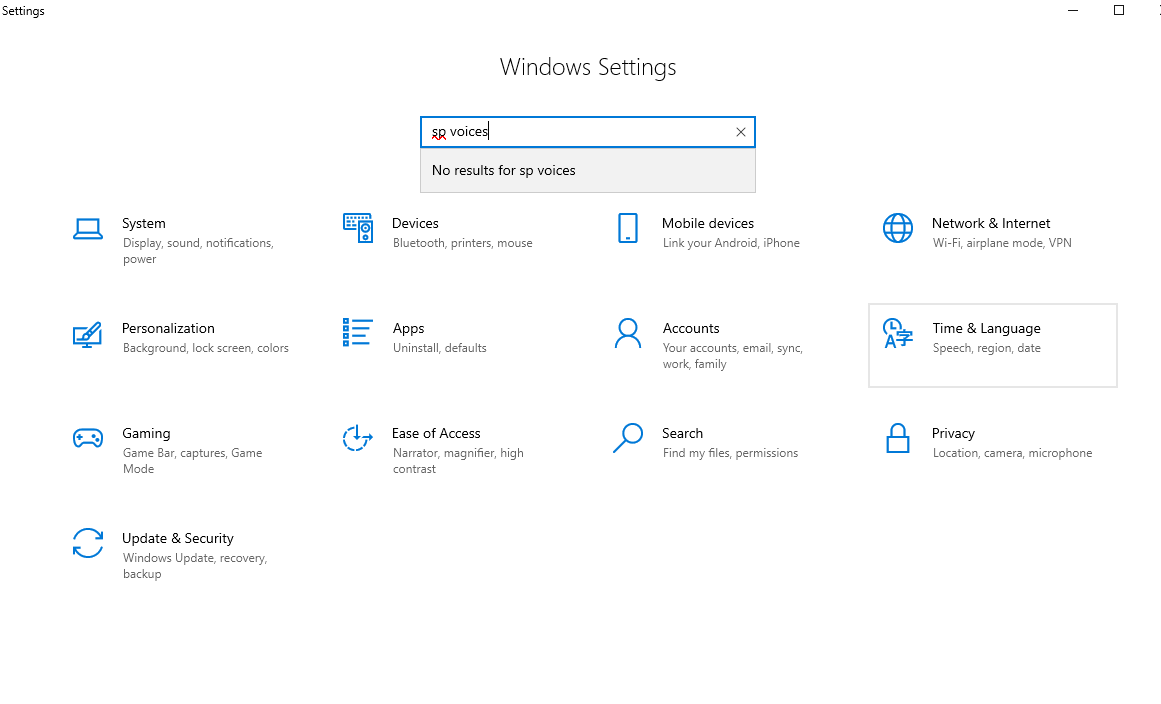1161x704 pixels.
Task: Choose Personalization title
Action: (168, 329)
